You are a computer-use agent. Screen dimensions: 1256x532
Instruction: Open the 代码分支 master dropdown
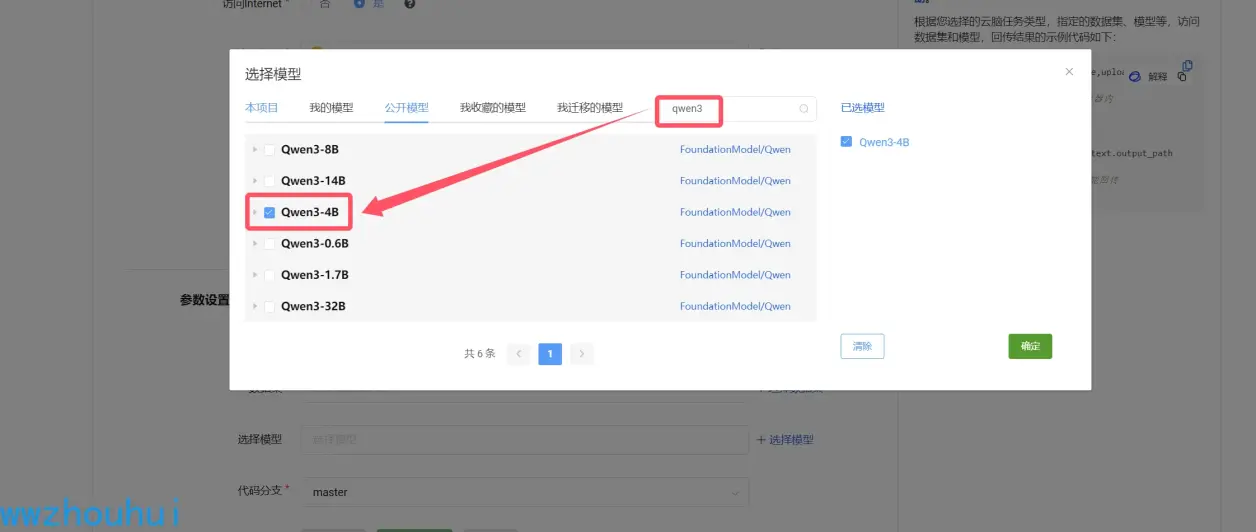tap(525, 492)
